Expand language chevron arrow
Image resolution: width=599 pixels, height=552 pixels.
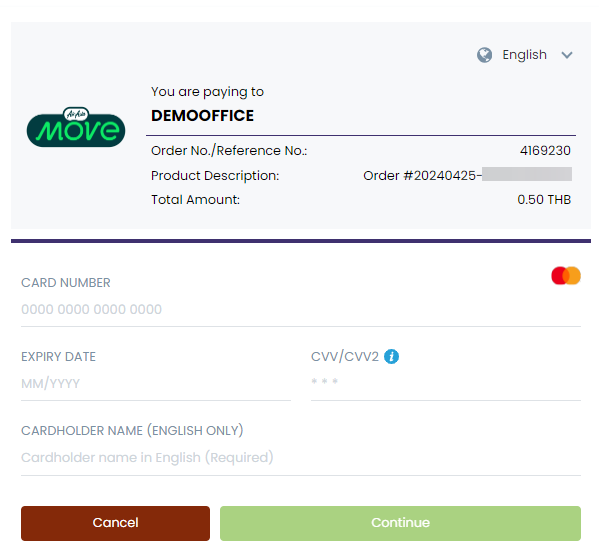point(567,55)
